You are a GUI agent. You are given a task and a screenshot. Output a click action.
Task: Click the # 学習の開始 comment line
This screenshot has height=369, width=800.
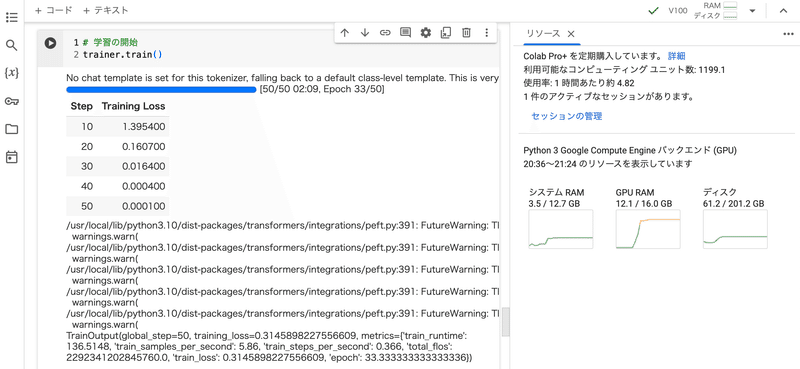[x=110, y=42]
